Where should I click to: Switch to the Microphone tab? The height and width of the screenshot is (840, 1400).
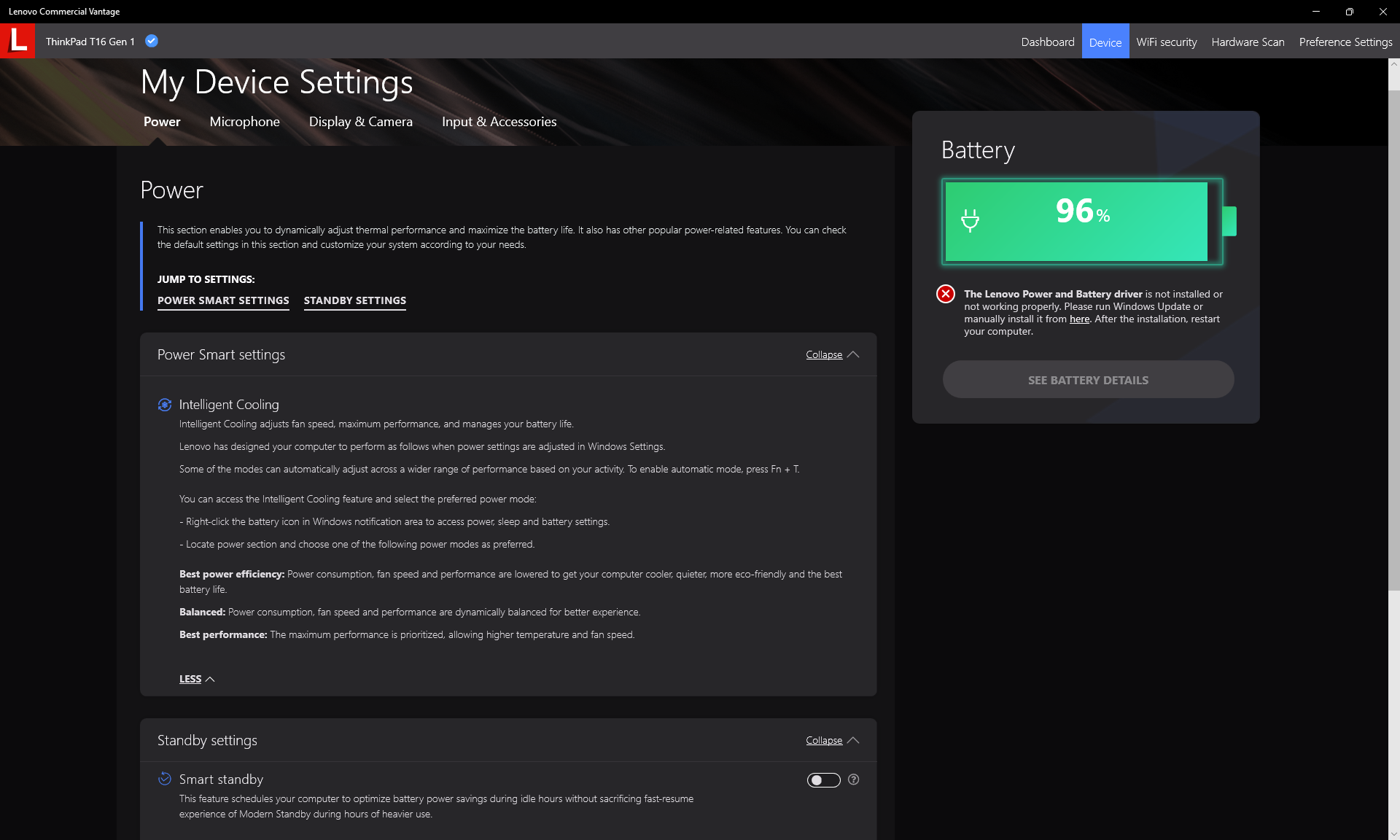pyautogui.click(x=244, y=122)
